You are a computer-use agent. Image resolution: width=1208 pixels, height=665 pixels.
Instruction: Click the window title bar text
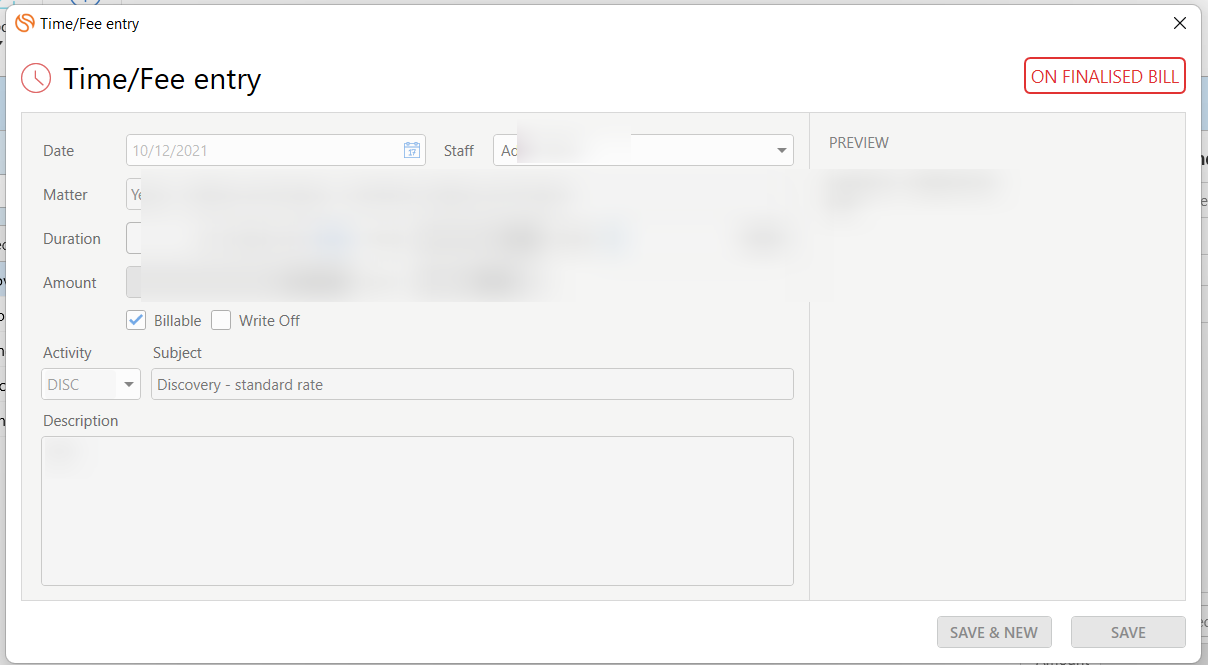click(90, 23)
